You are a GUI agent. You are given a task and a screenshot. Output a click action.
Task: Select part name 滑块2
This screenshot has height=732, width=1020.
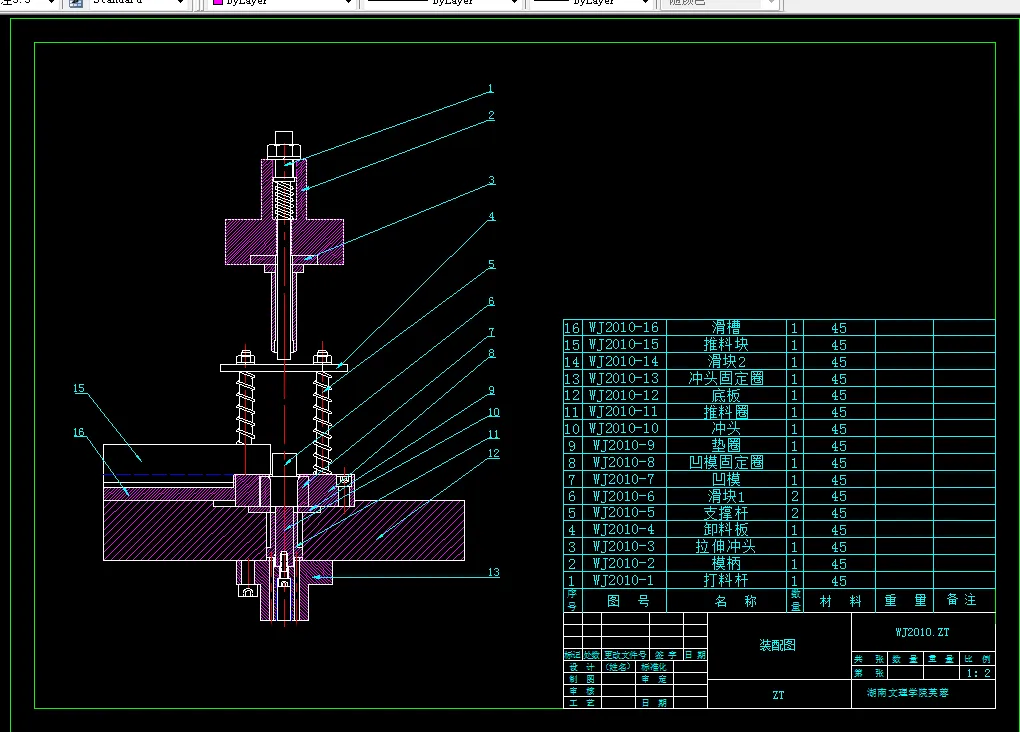(726, 361)
